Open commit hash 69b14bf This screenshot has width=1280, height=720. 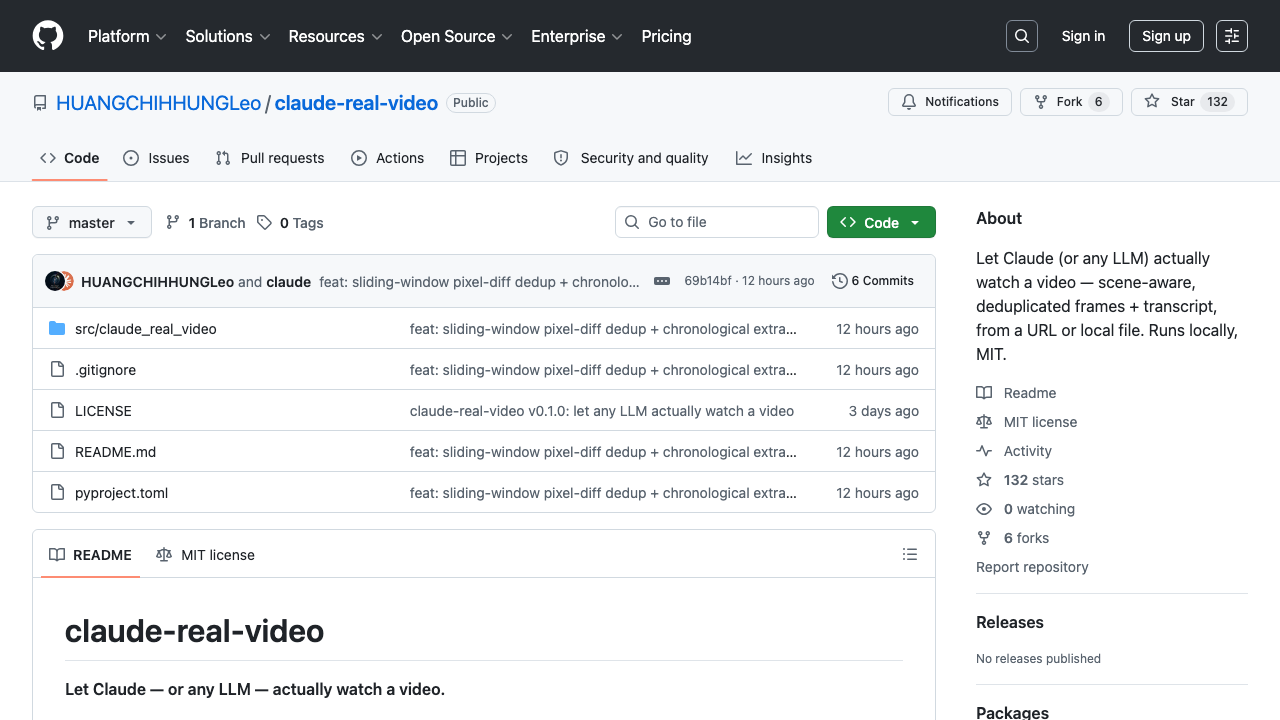(708, 281)
